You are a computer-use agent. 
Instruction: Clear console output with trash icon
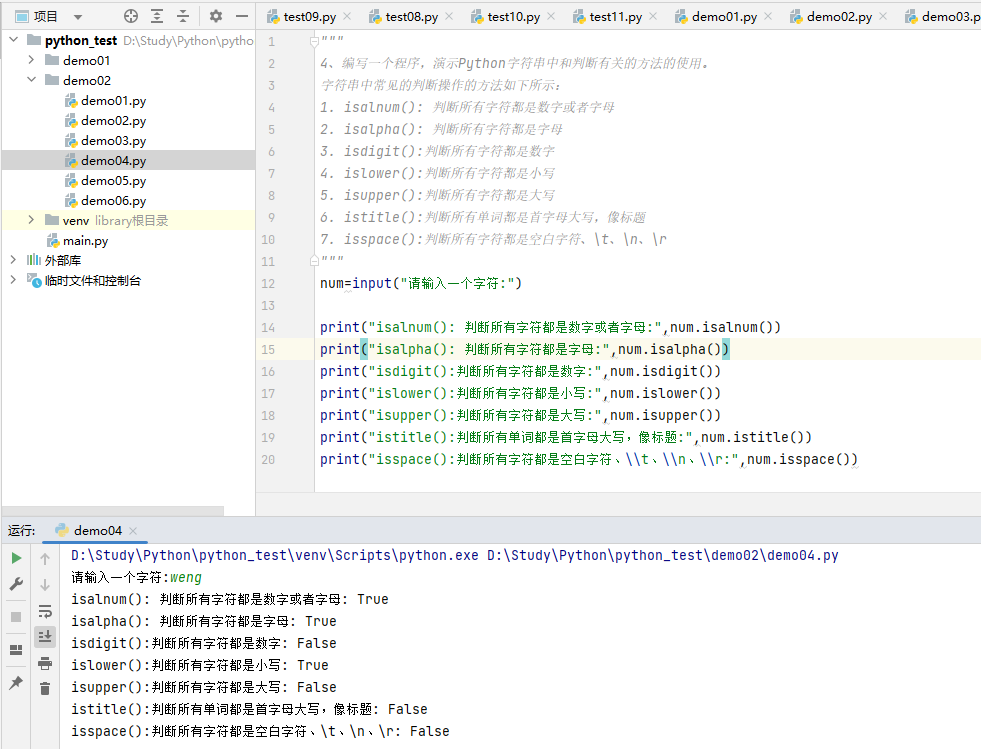pyautogui.click(x=45, y=689)
